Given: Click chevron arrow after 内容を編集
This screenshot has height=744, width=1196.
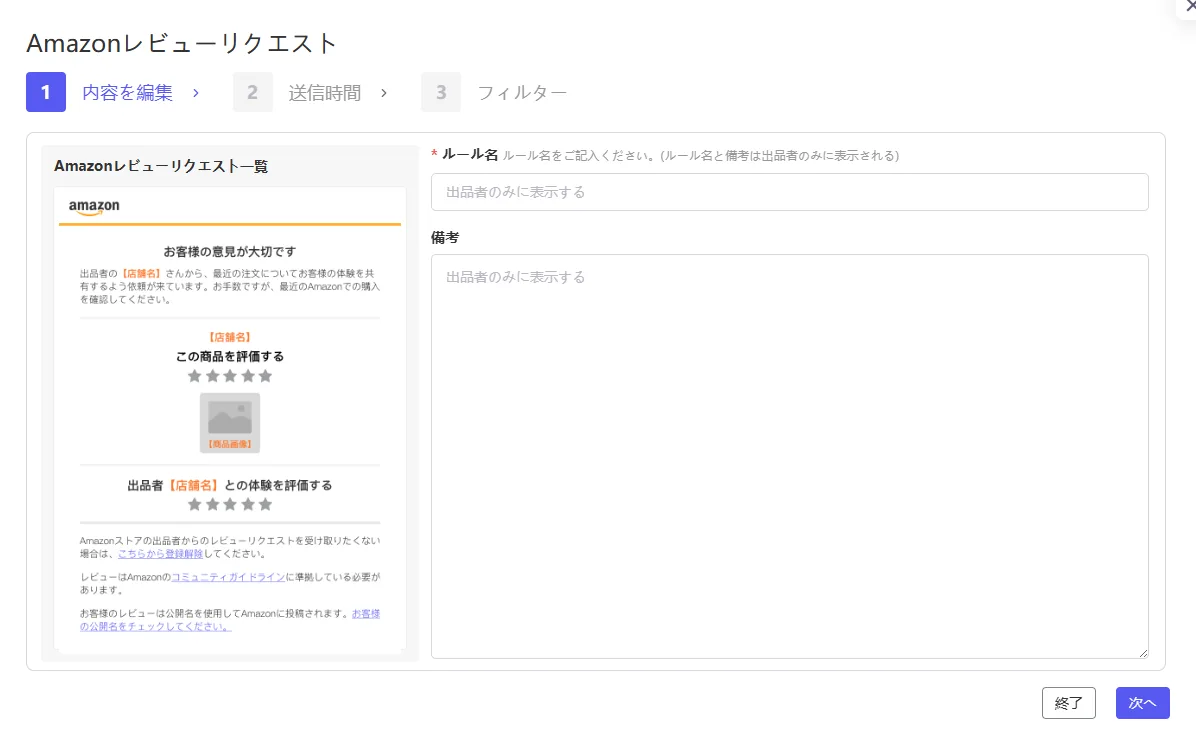Looking at the screenshot, I should coord(196,93).
